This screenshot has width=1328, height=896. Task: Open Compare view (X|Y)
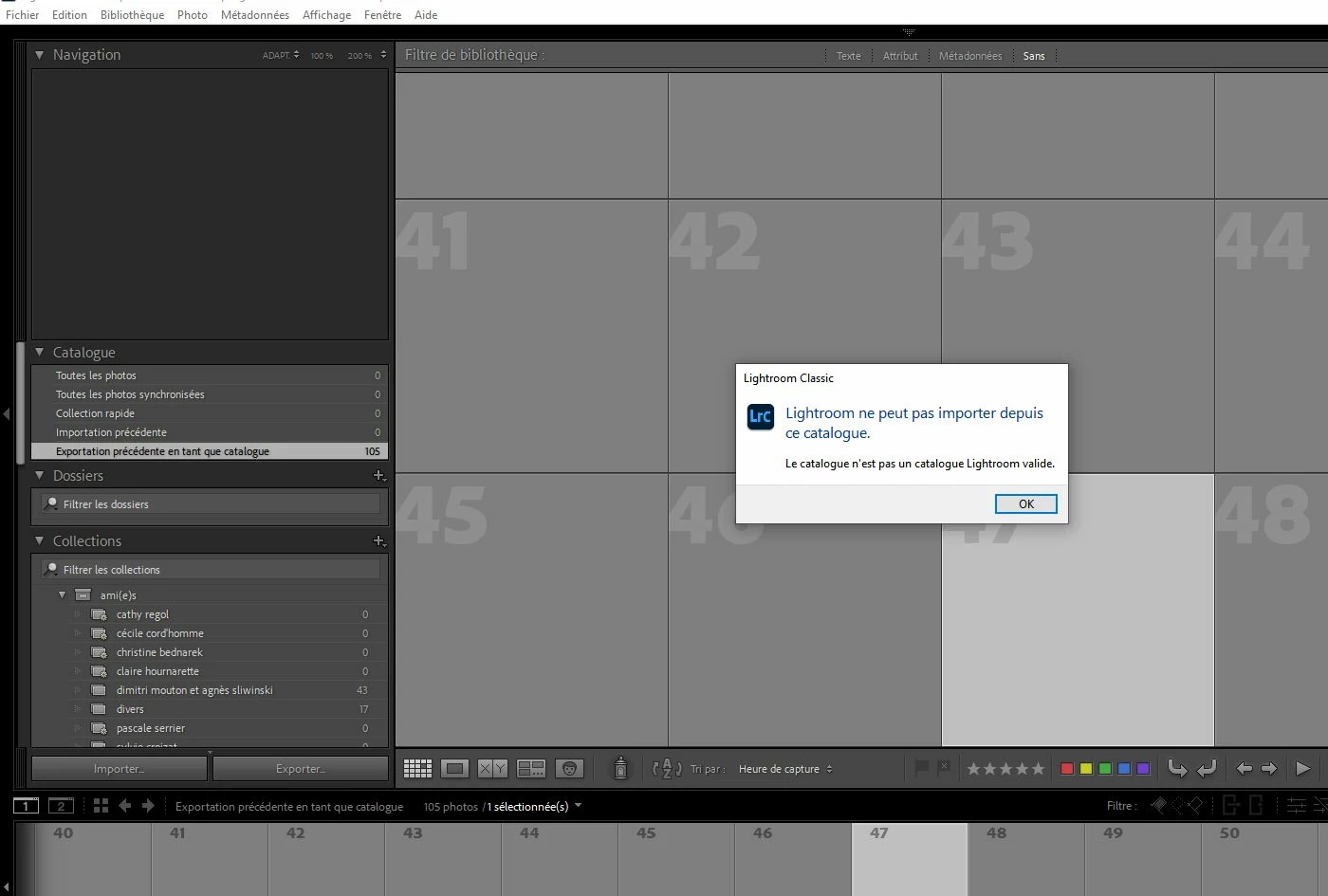492,769
